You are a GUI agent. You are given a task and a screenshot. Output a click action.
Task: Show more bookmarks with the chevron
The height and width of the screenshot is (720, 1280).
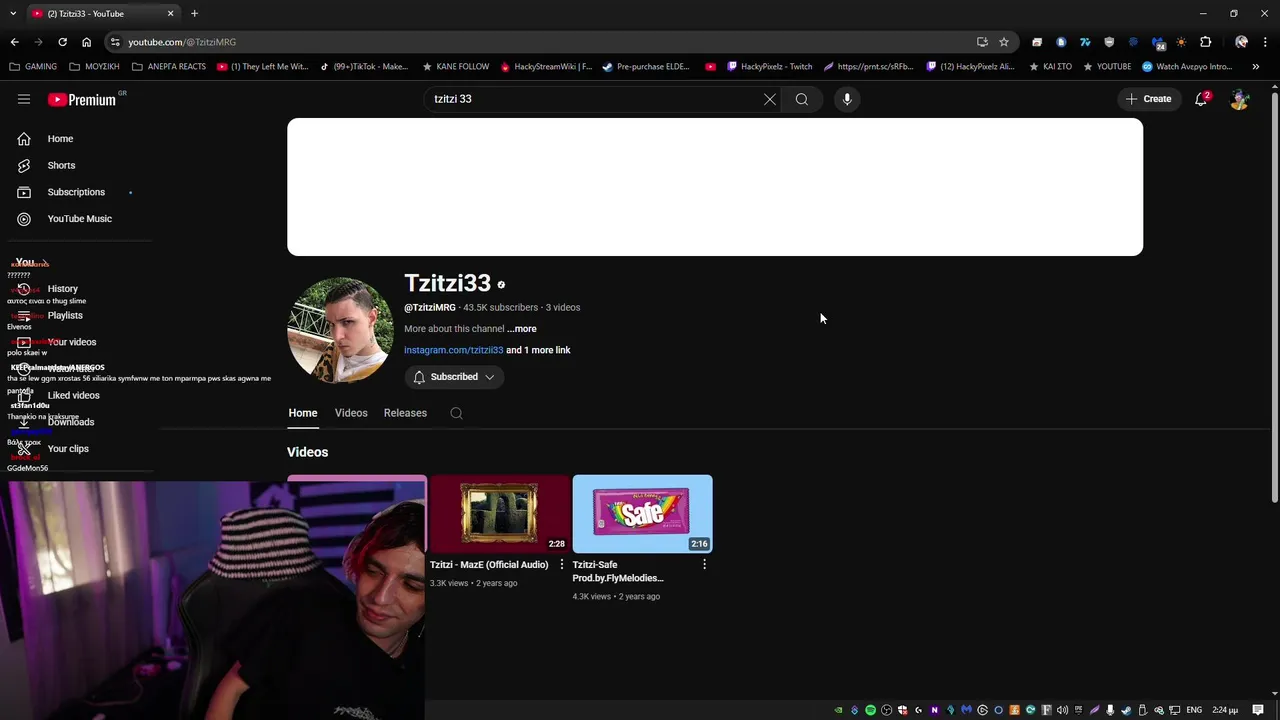click(1255, 67)
